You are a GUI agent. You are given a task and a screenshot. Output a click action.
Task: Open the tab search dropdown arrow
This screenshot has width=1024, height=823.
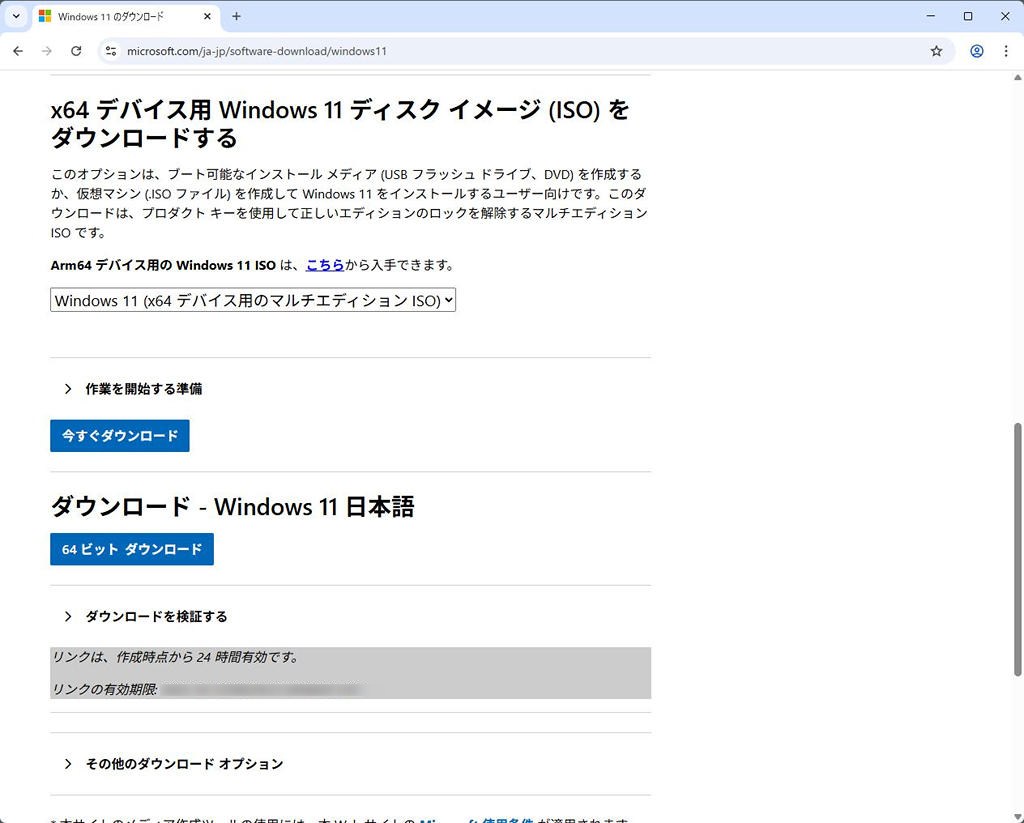[x=16, y=17]
